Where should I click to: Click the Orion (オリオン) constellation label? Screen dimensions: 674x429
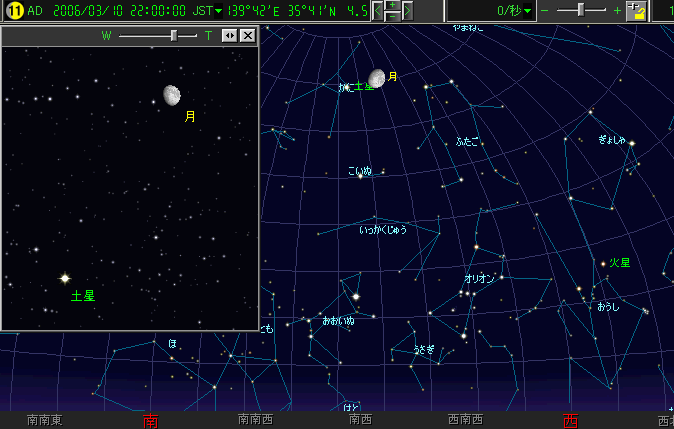pos(479,279)
